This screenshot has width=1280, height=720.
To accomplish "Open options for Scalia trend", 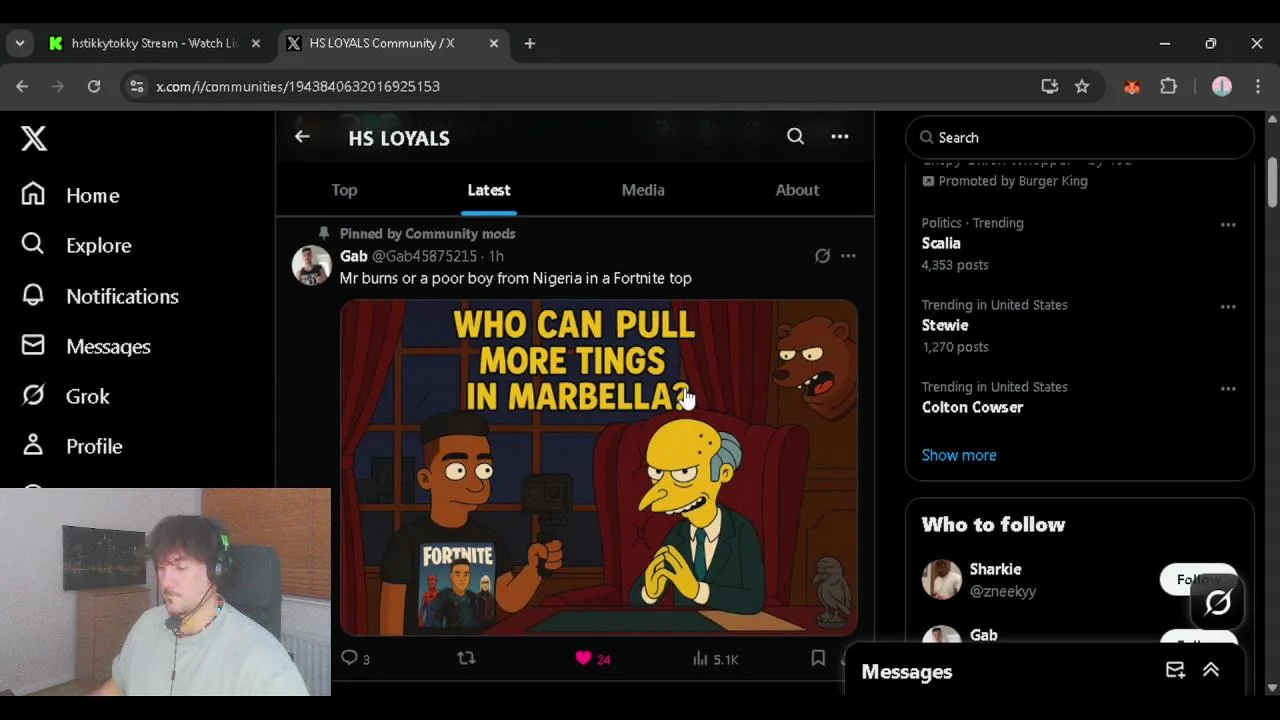I will (x=1228, y=225).
